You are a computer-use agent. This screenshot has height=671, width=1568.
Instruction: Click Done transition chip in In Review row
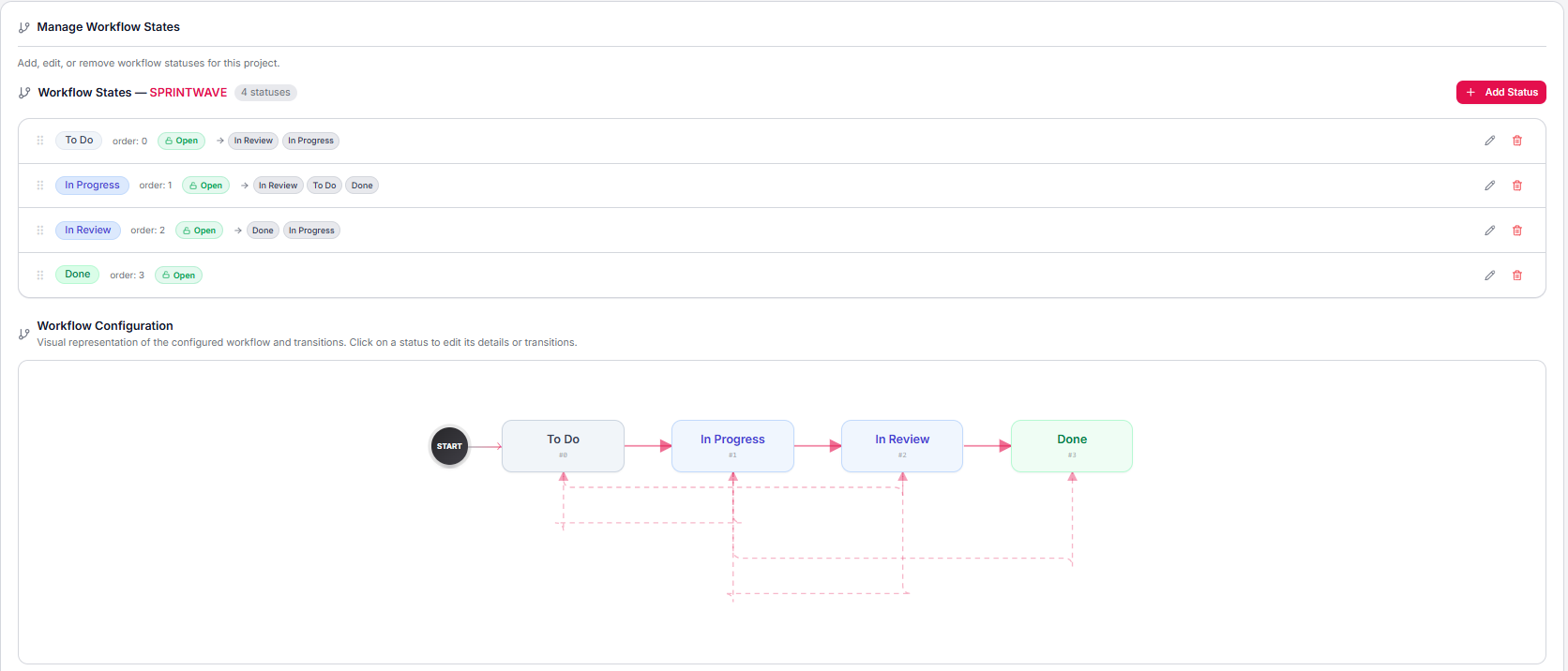point(263,231)
